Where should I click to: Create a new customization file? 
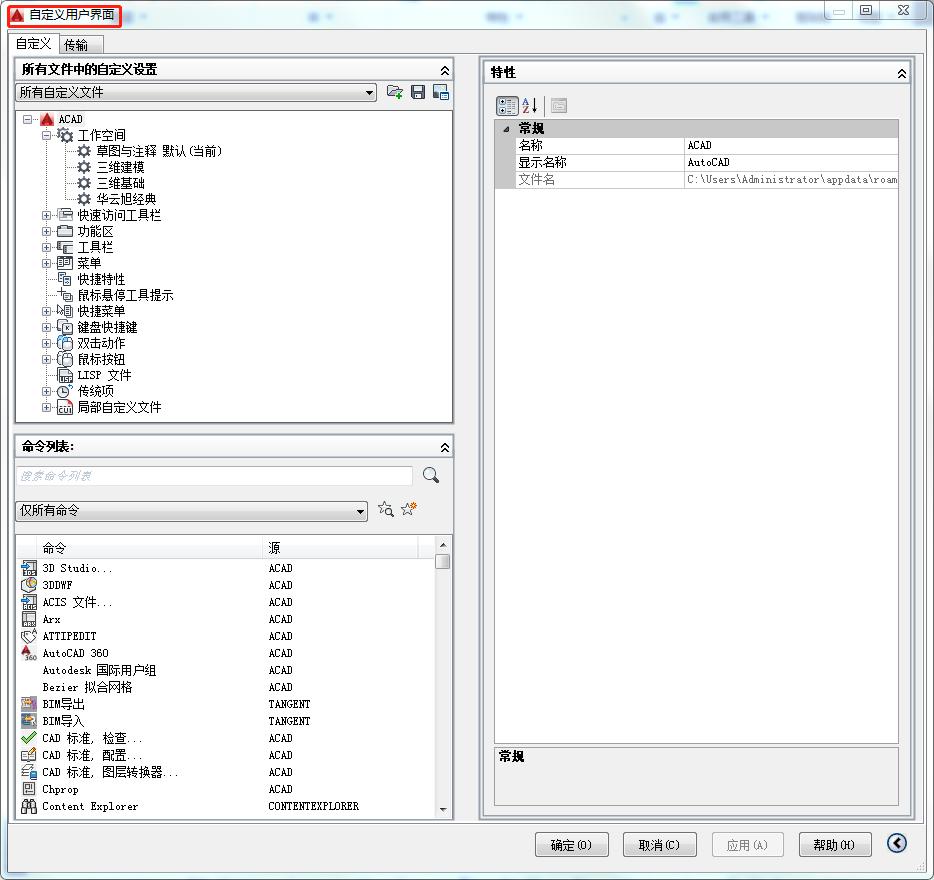(x=396, y=91)
